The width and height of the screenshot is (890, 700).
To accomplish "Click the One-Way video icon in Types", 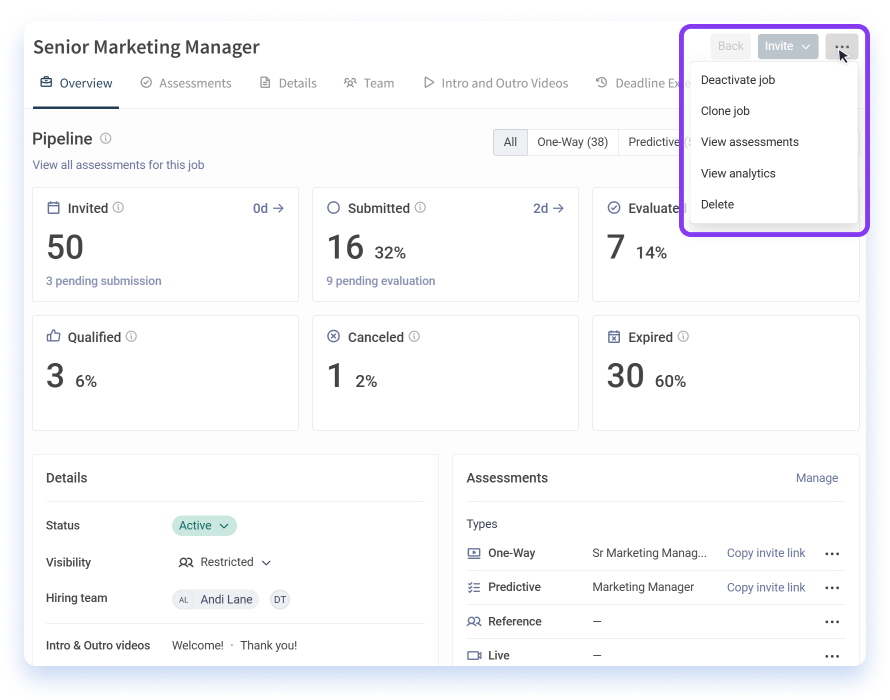I will pyautogui.click(x=474, y=553).
